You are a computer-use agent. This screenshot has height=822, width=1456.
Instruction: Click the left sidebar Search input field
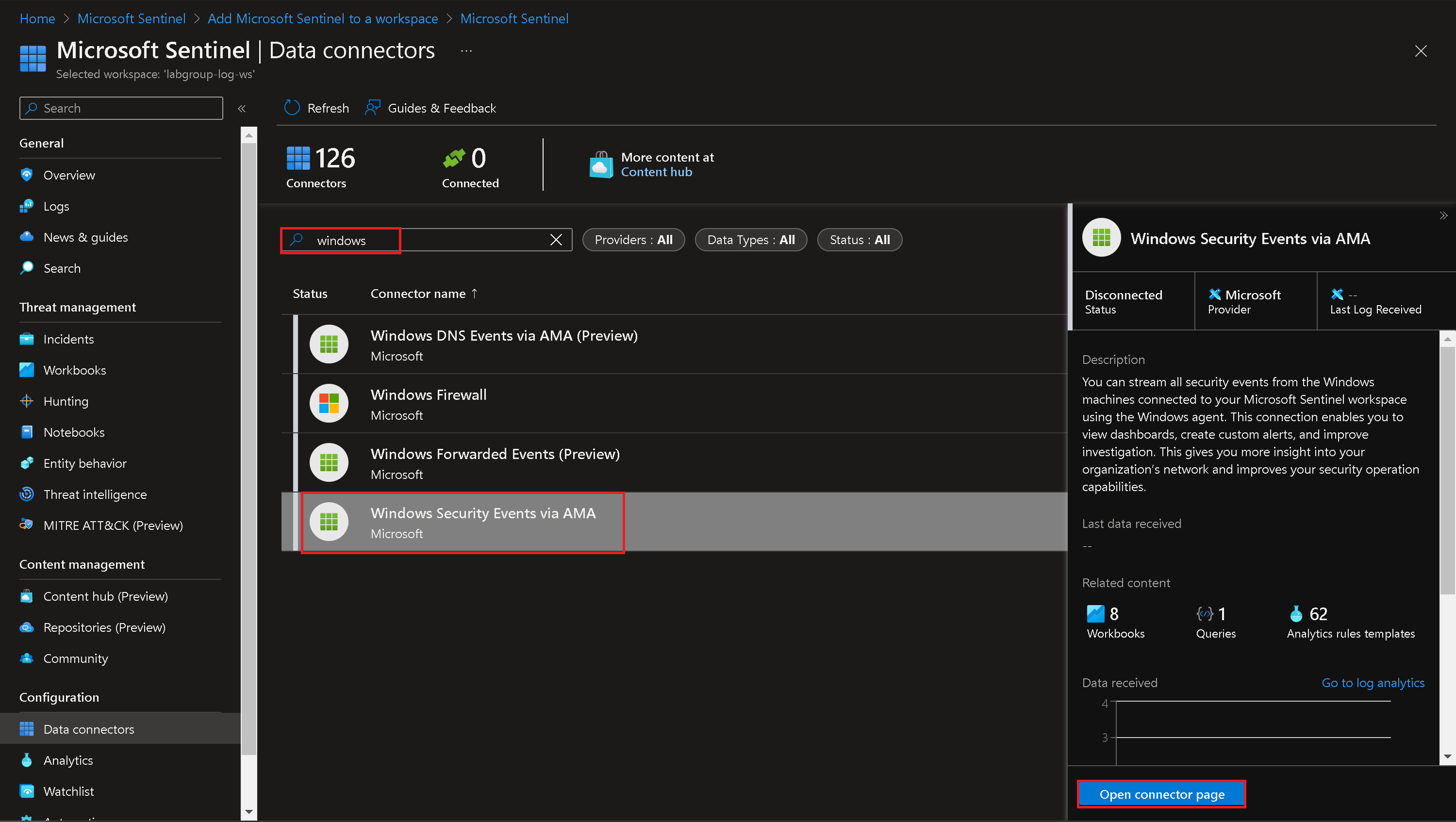pos(121,108)
